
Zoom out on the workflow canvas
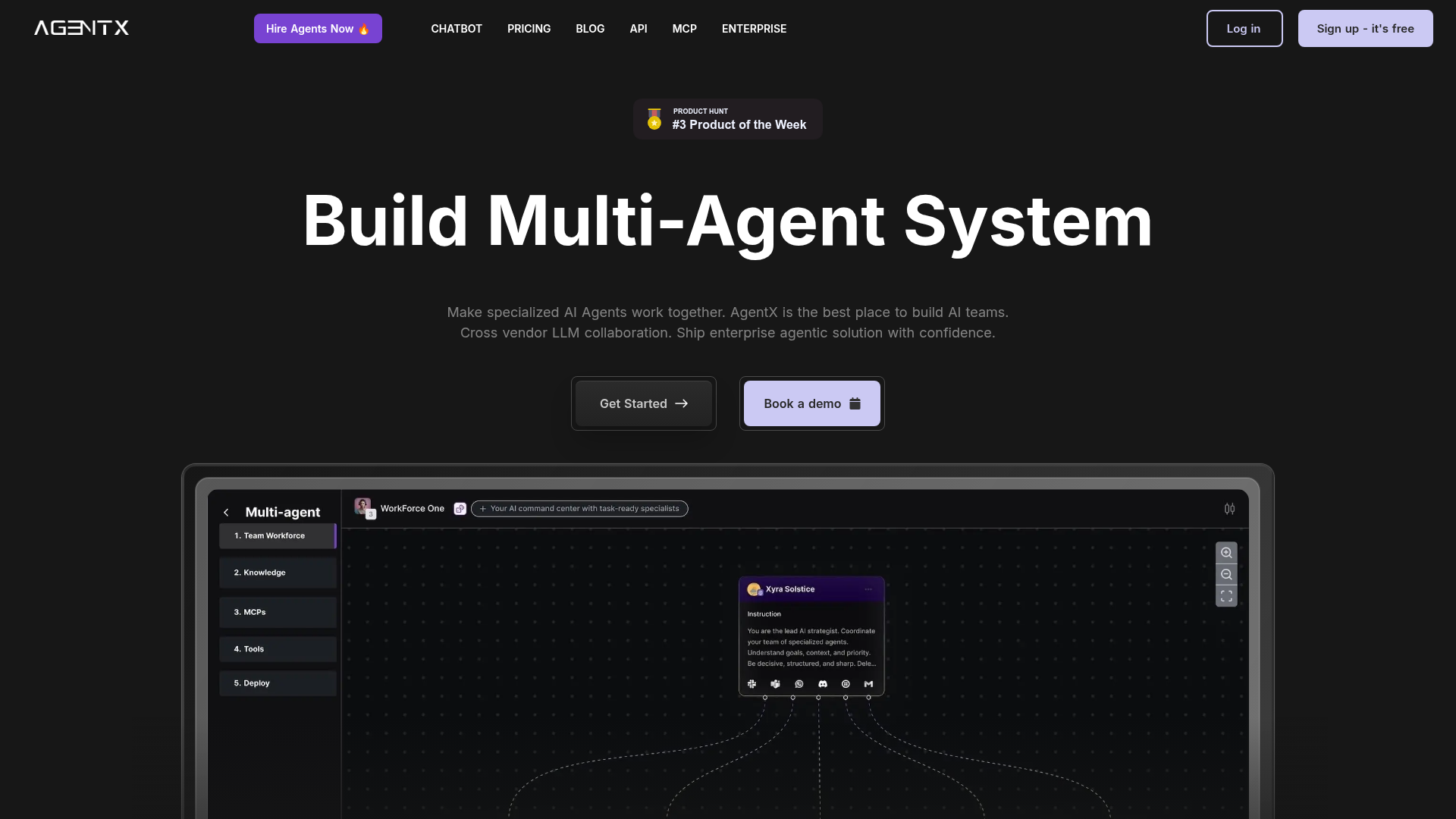click(x=1226, y=575)
